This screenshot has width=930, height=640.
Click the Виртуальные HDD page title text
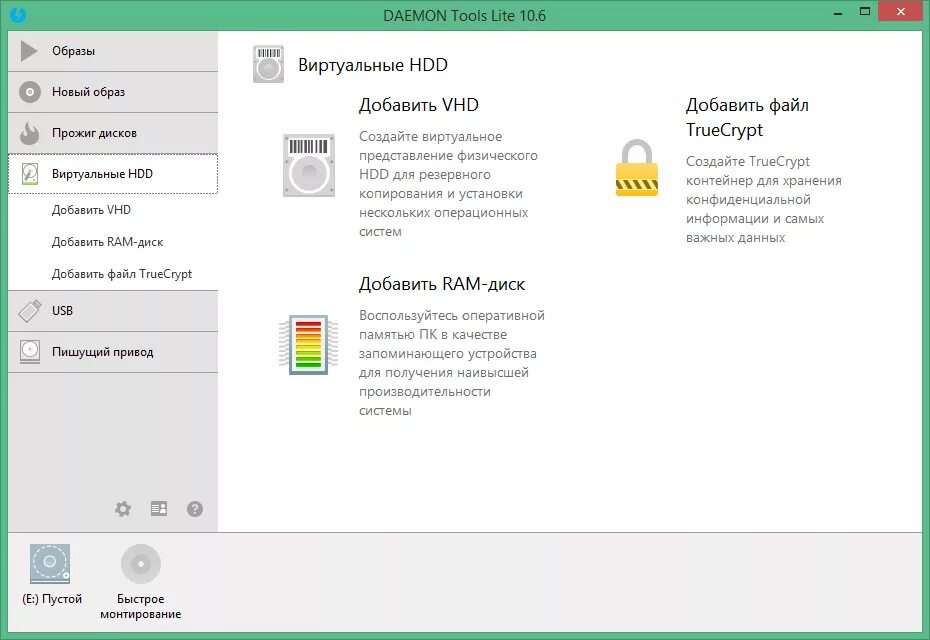pyautogui.click(x=373, y=65)
